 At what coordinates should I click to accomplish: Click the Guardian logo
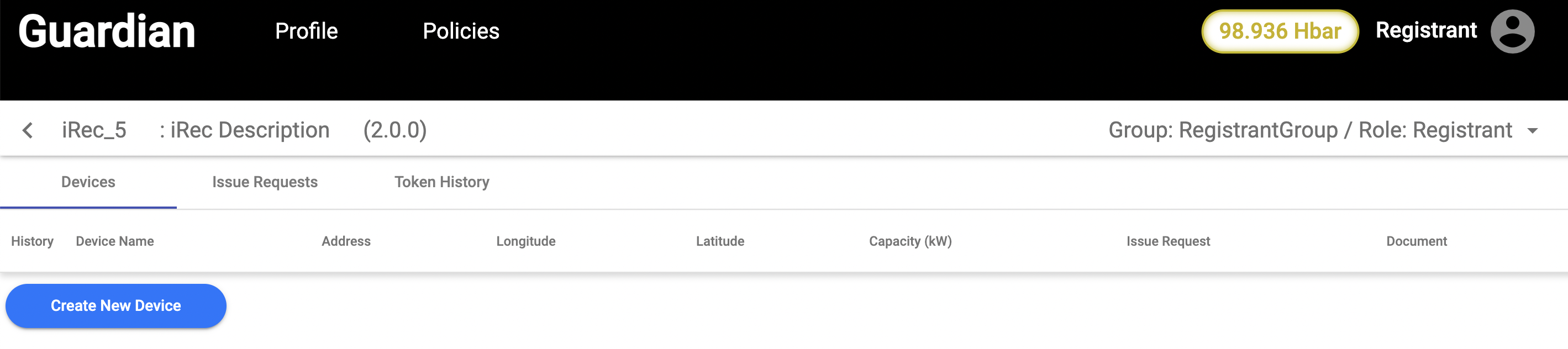click(107, 31)
